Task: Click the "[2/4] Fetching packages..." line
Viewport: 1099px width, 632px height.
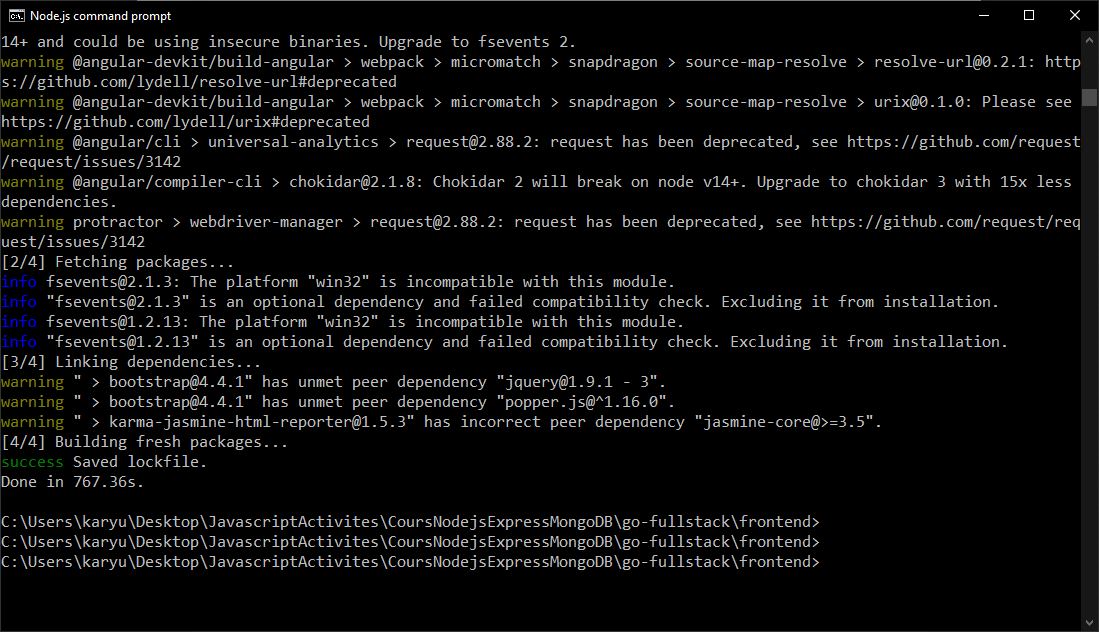Action: (118, 262)
